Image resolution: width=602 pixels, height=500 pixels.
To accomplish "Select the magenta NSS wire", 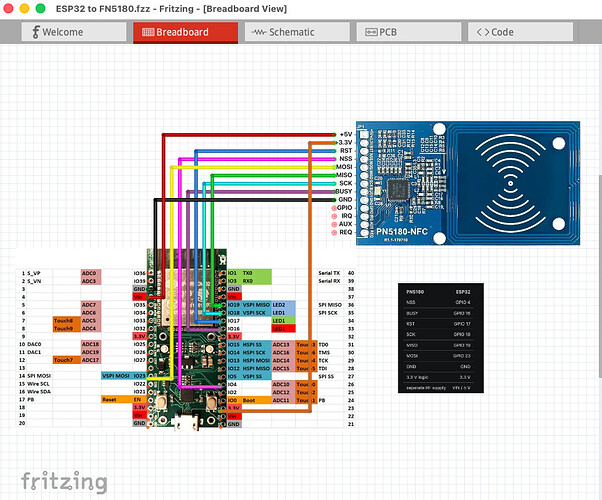I will coord(257,159).
